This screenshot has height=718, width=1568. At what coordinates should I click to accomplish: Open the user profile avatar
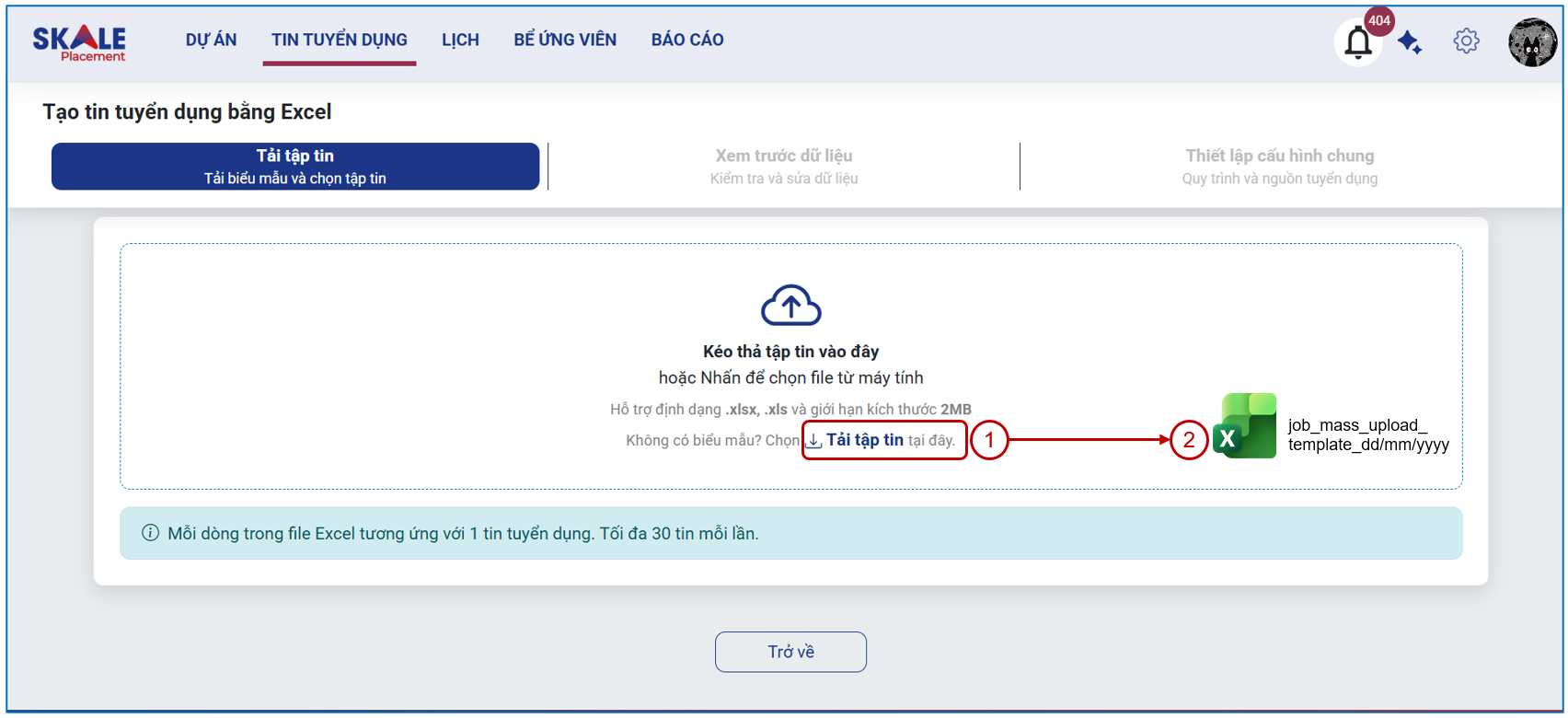pos(1532,42)
